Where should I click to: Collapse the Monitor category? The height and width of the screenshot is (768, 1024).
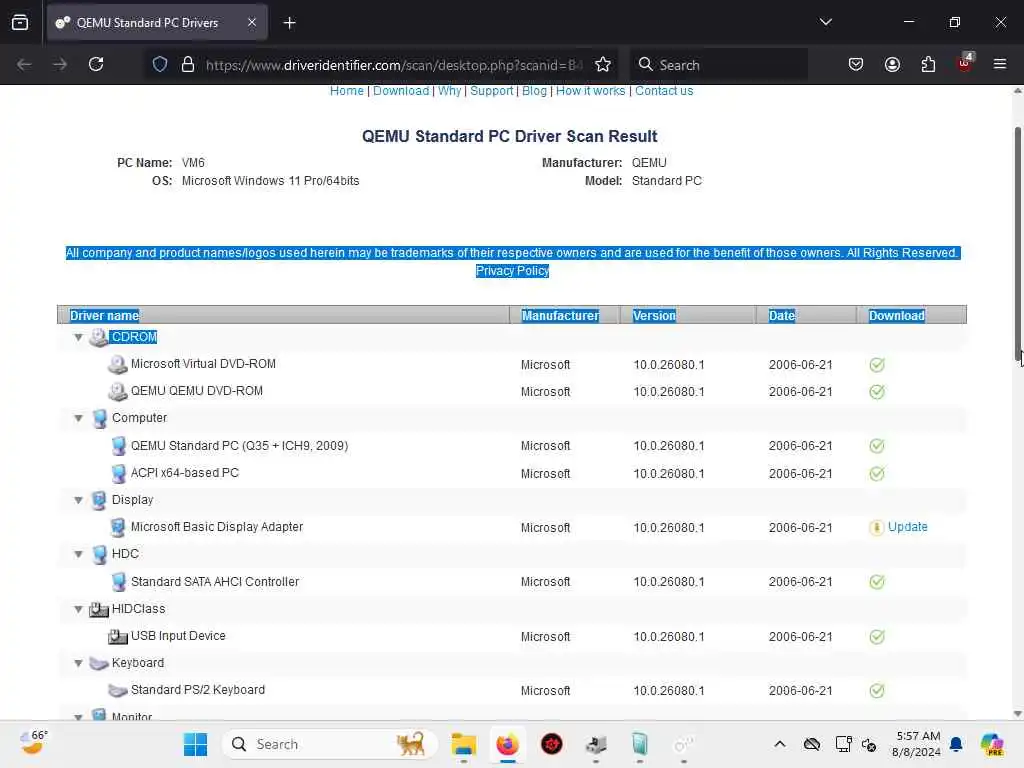click(78, 716)
